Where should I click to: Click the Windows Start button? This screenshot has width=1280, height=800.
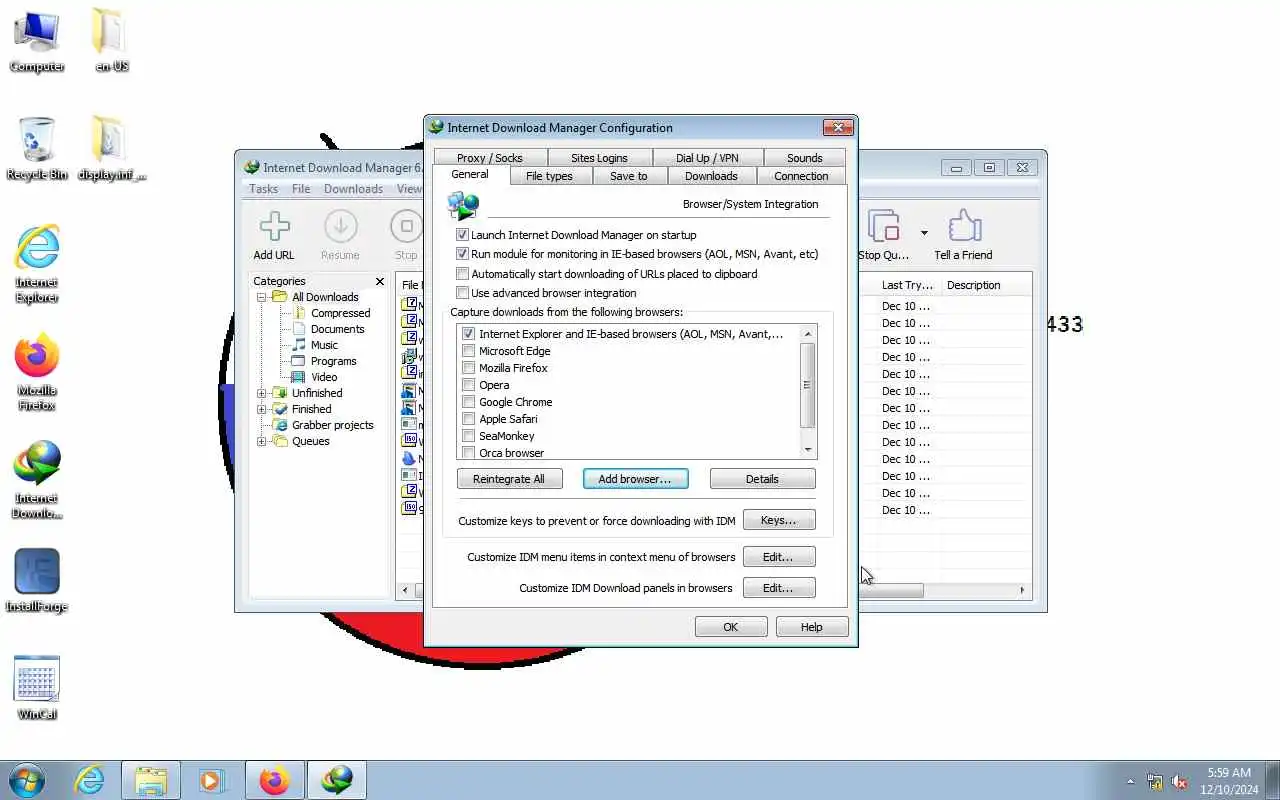27,780
